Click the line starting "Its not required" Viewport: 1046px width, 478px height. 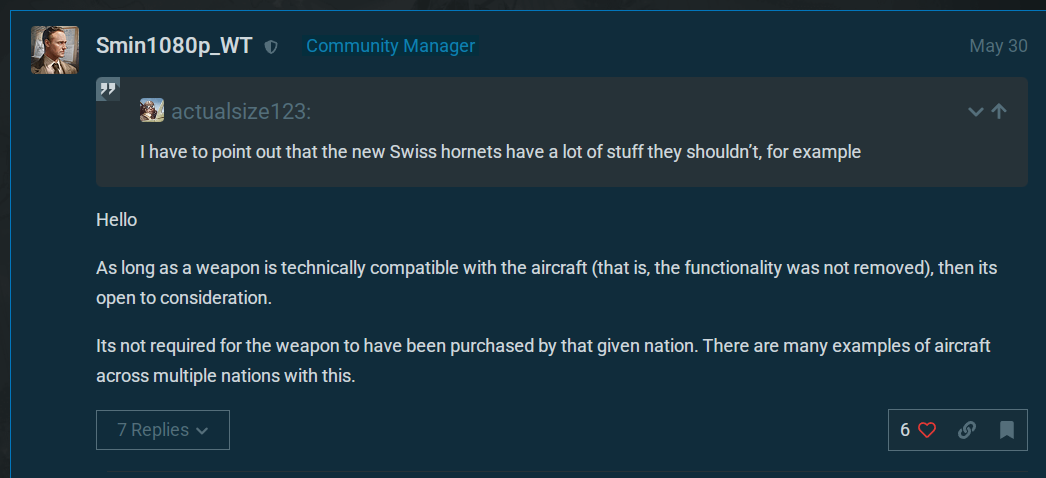(x=543, y=347)
